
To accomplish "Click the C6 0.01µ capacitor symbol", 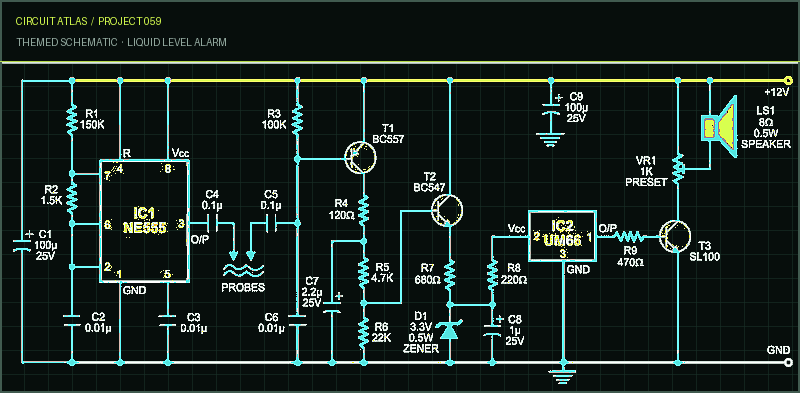I will [x=298, y=320].
